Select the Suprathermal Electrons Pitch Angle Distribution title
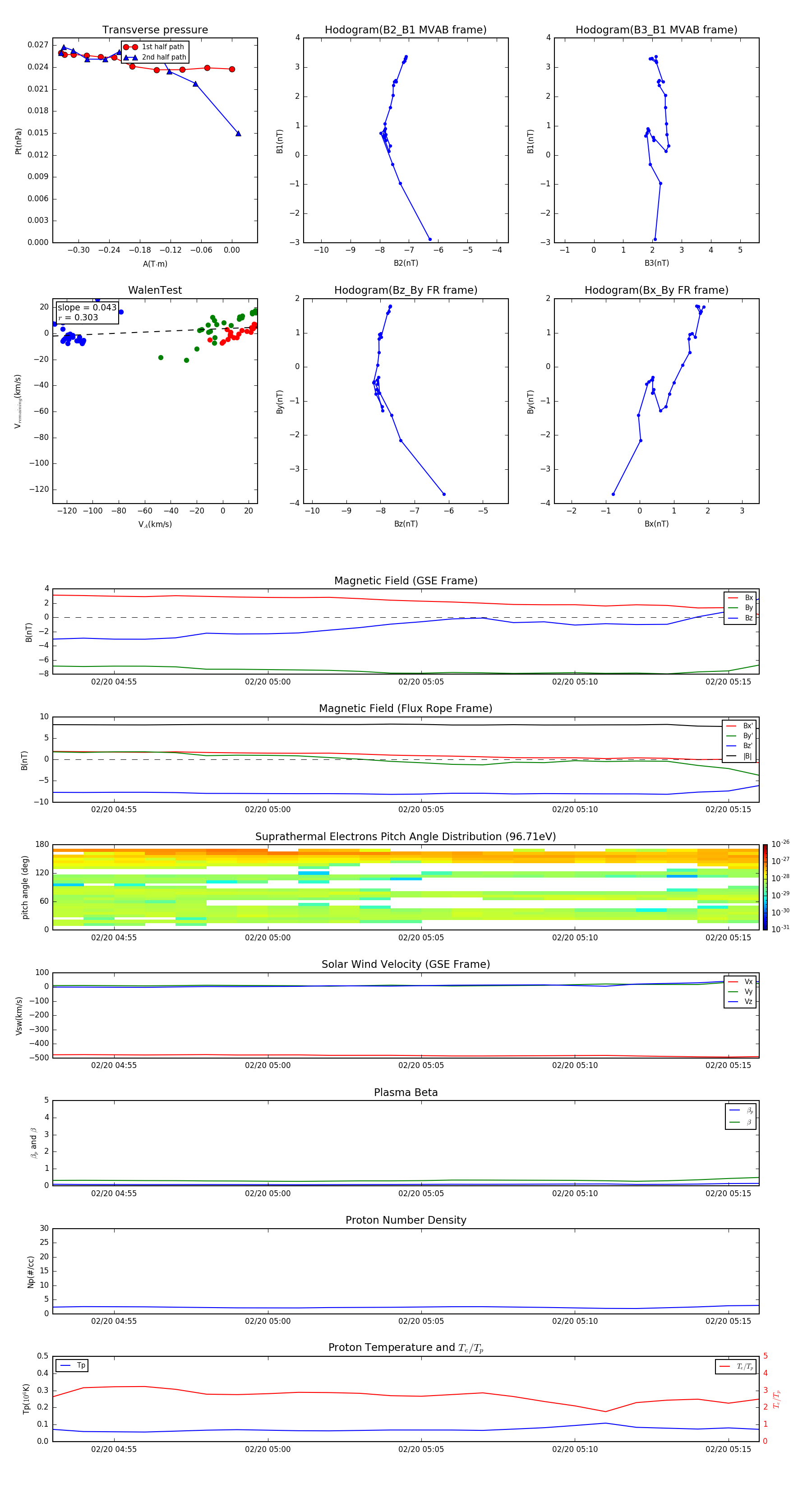This screenshot has height=1489, width=812. pyautogui.click(x=406, y=837)
